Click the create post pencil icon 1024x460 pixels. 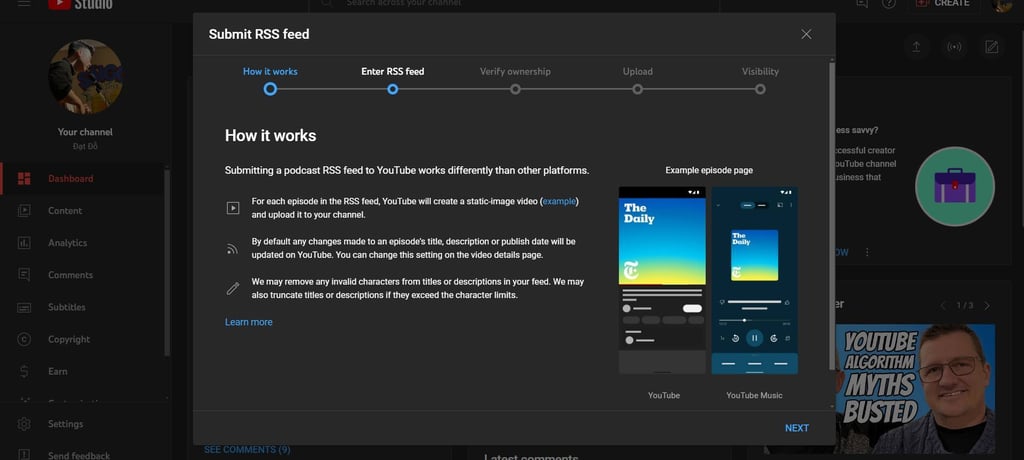(992, 47)
